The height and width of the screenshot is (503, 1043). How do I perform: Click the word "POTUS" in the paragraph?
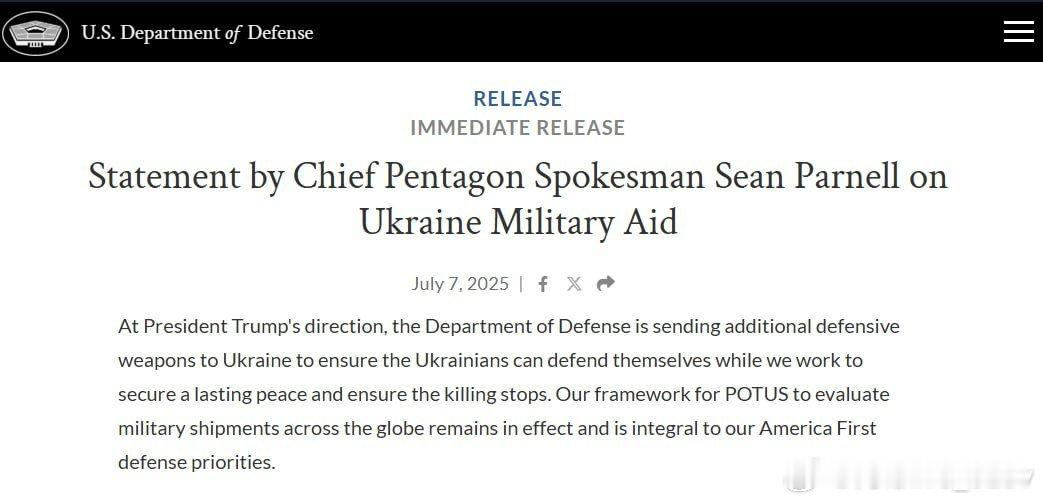[x=756, y=394]
